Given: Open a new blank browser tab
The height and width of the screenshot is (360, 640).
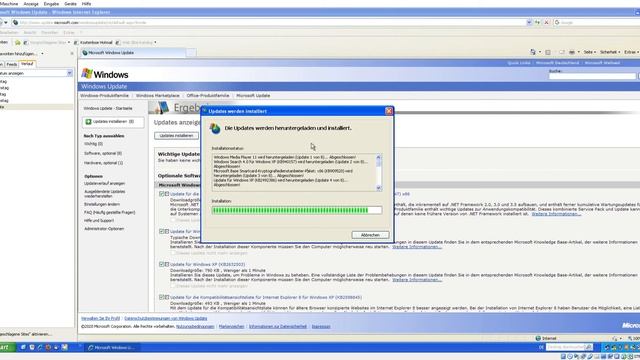Looking at the screenshot, I should pos(191,53).
